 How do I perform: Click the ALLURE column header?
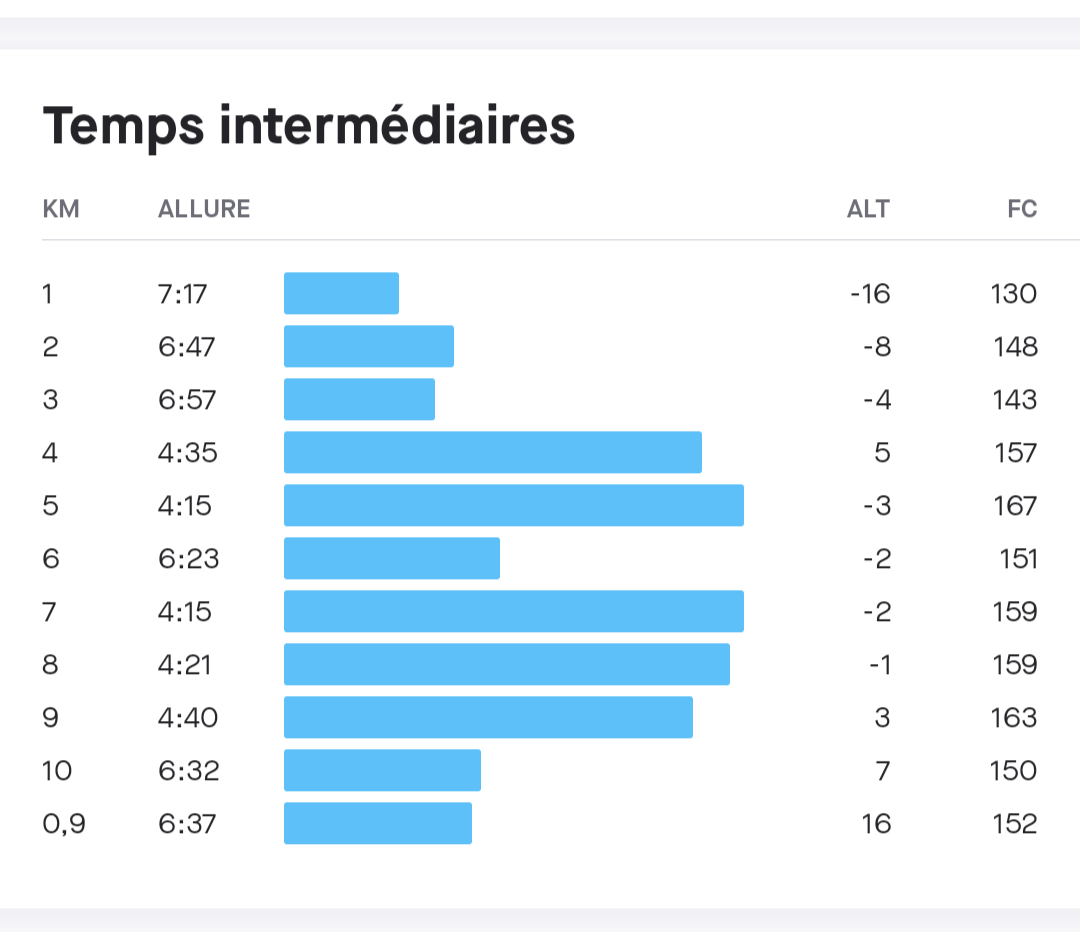[x=204, y=209]
